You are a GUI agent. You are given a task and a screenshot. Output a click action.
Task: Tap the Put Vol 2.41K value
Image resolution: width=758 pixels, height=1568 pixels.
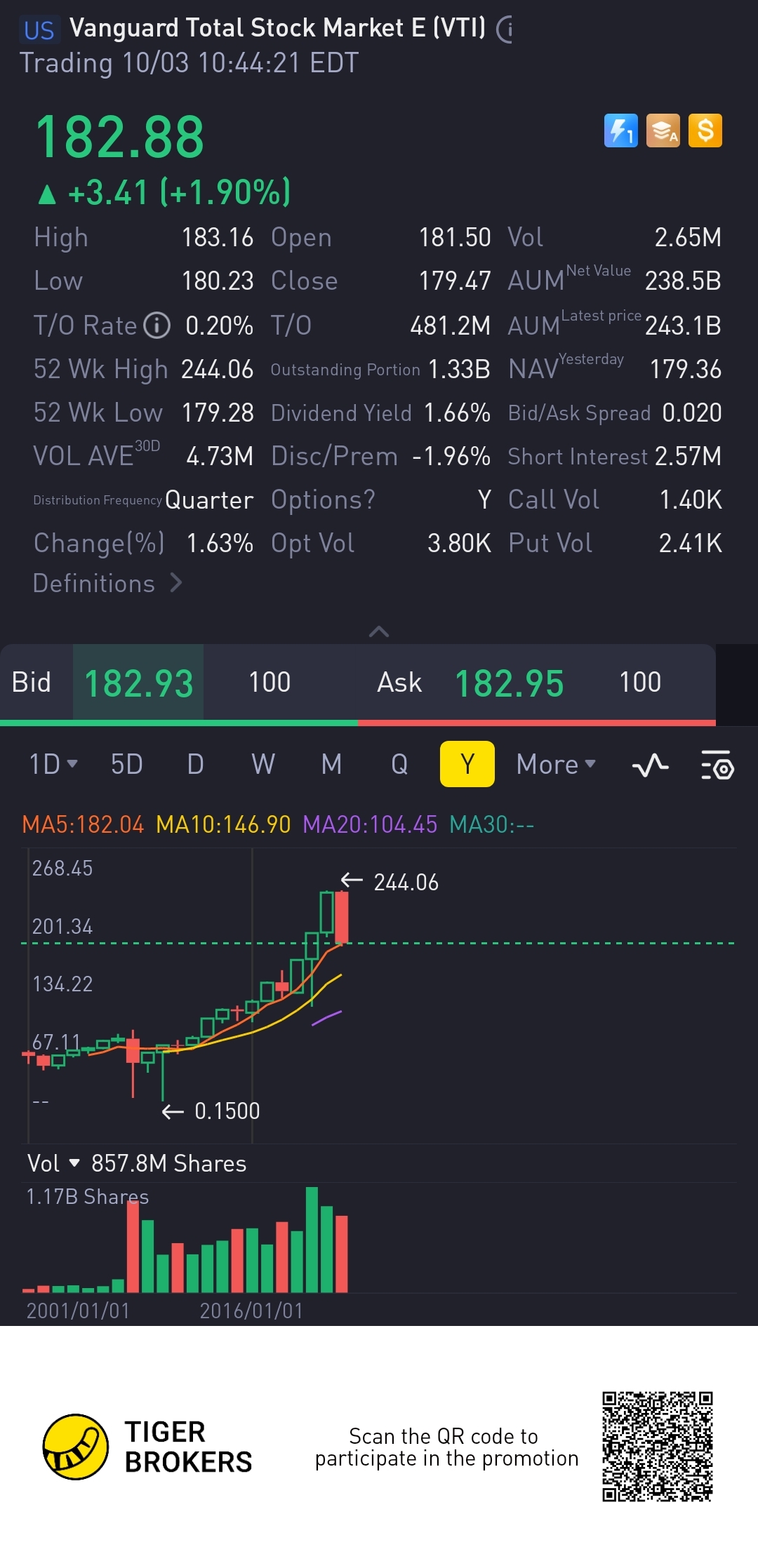[691, 543]
